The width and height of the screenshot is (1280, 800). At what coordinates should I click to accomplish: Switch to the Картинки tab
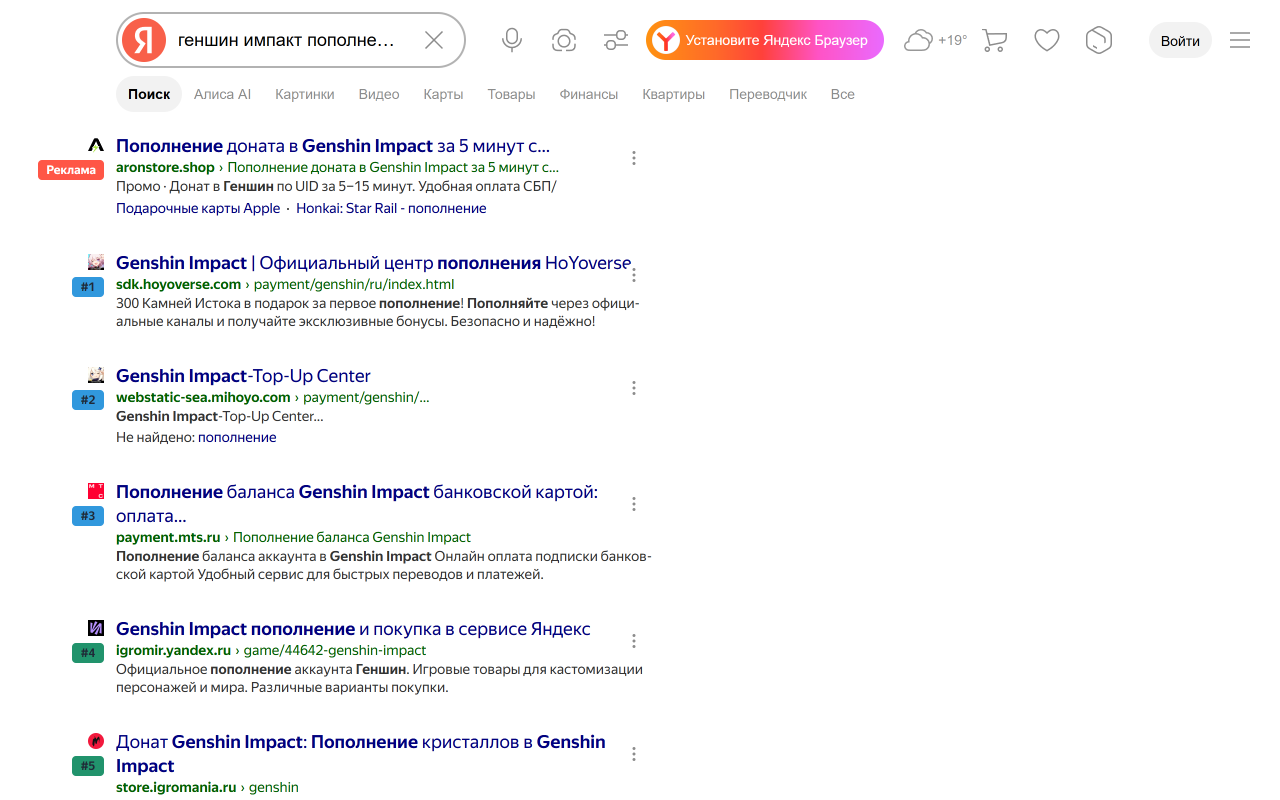click(x=305, y=94)
